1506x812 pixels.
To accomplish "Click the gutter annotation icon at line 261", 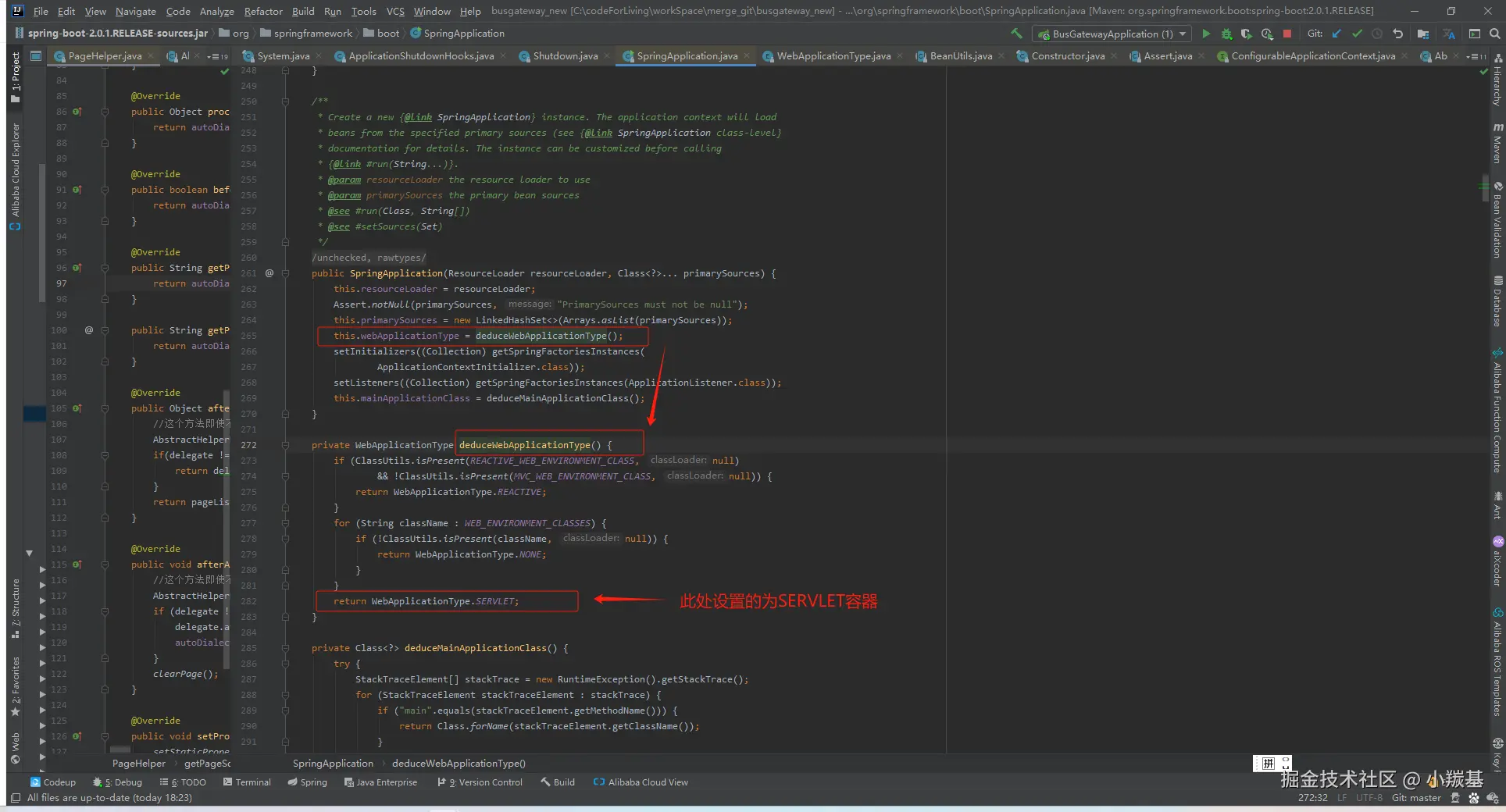I will point(269,273).
